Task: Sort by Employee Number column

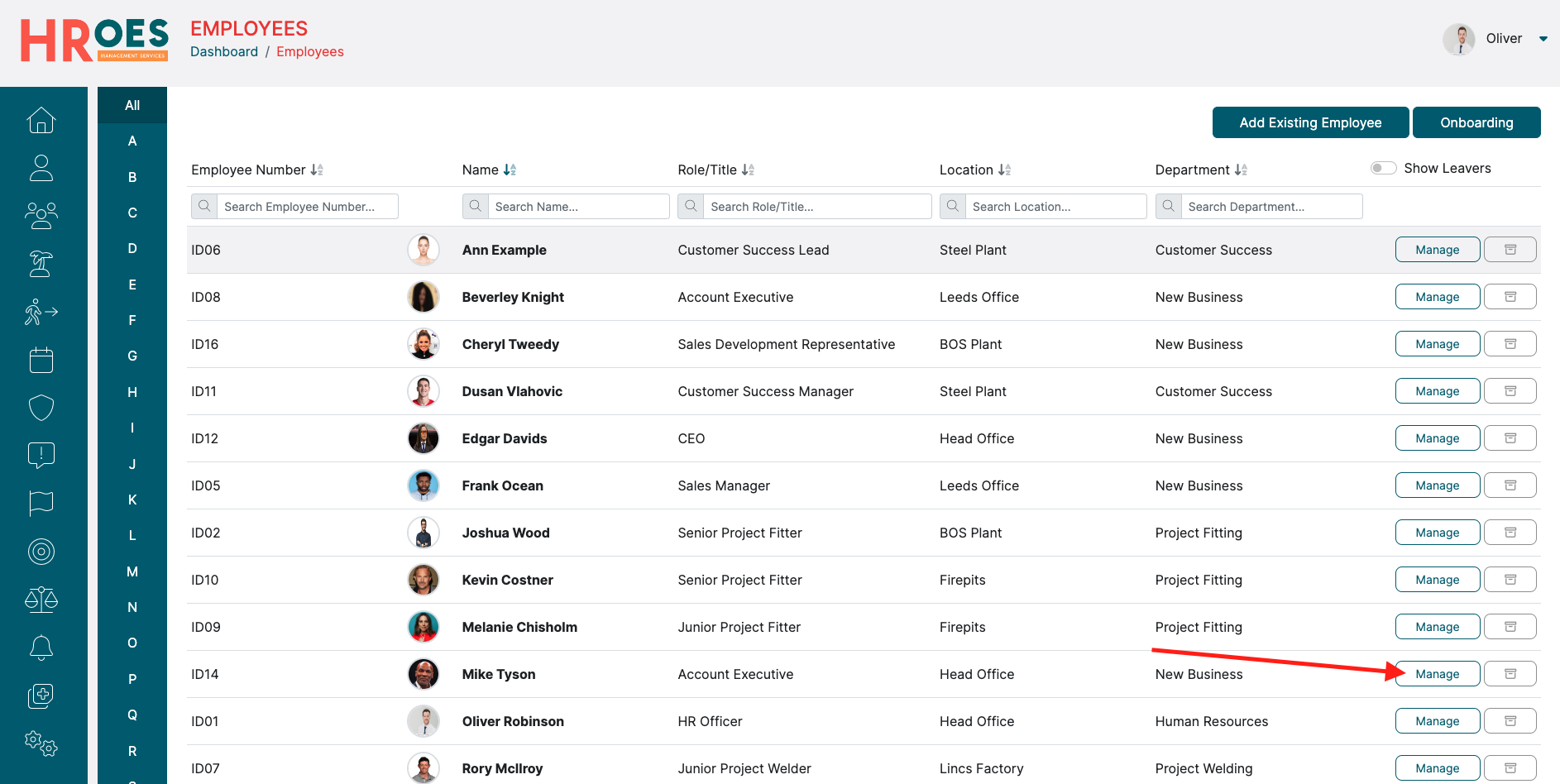Action: [x=317, y=170]
